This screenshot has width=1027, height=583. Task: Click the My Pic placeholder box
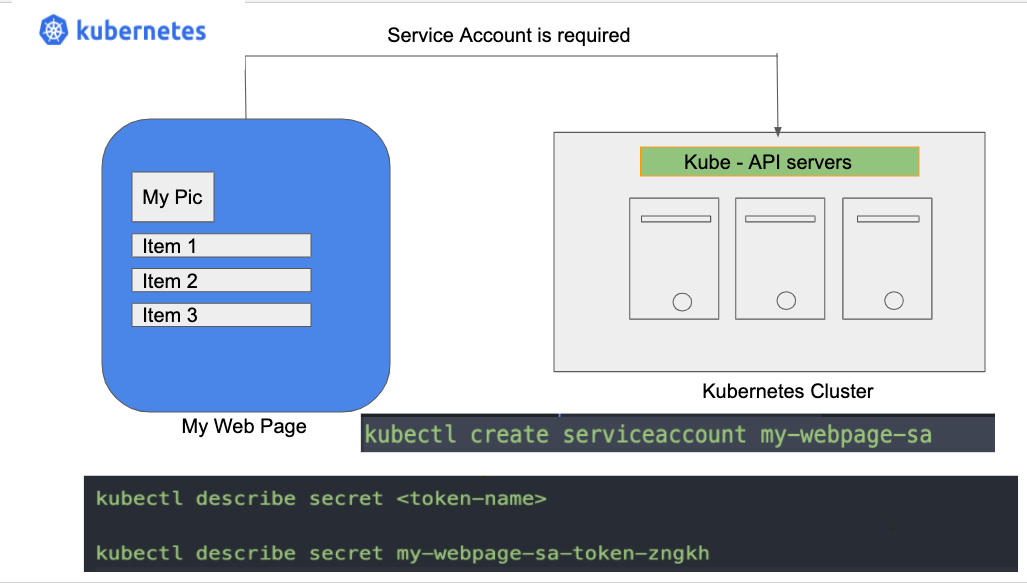click(172, 196)
